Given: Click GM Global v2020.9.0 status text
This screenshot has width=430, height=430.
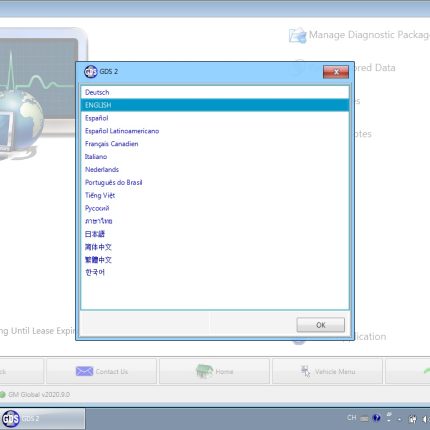Looking at the screenshot, I should [x=39, y=395].
